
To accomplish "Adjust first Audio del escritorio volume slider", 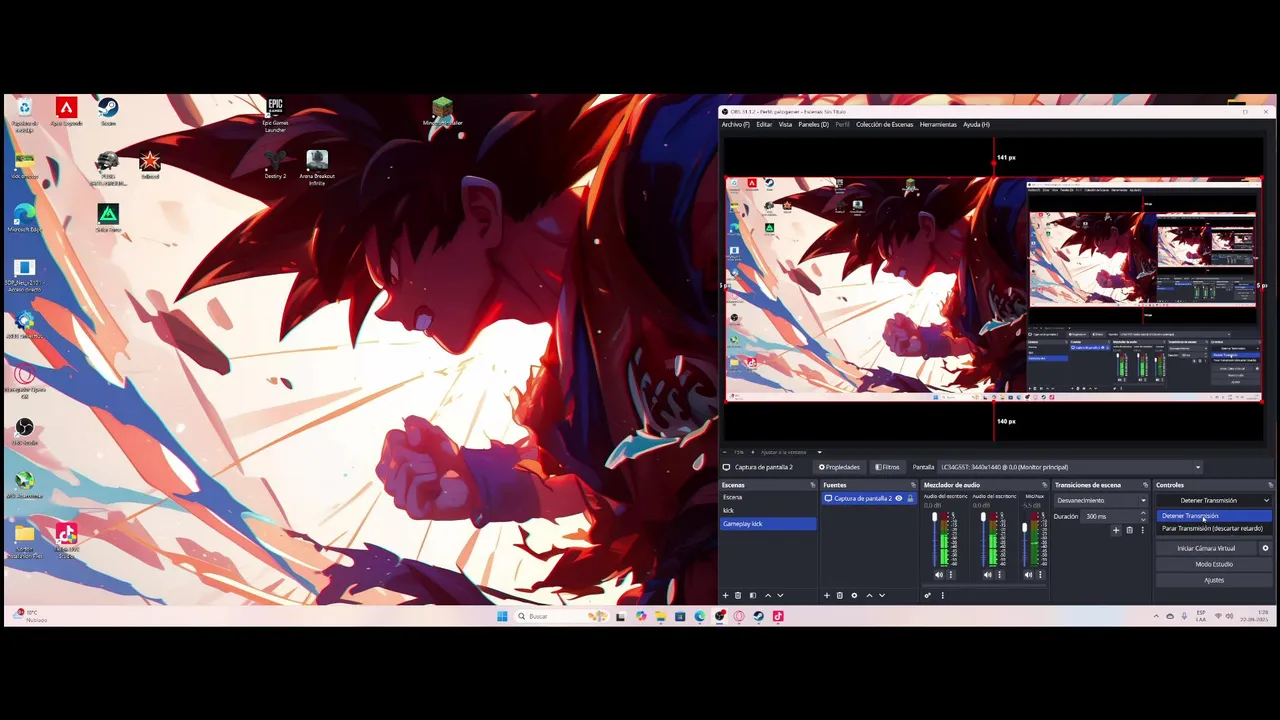I will tap(935, 538).
